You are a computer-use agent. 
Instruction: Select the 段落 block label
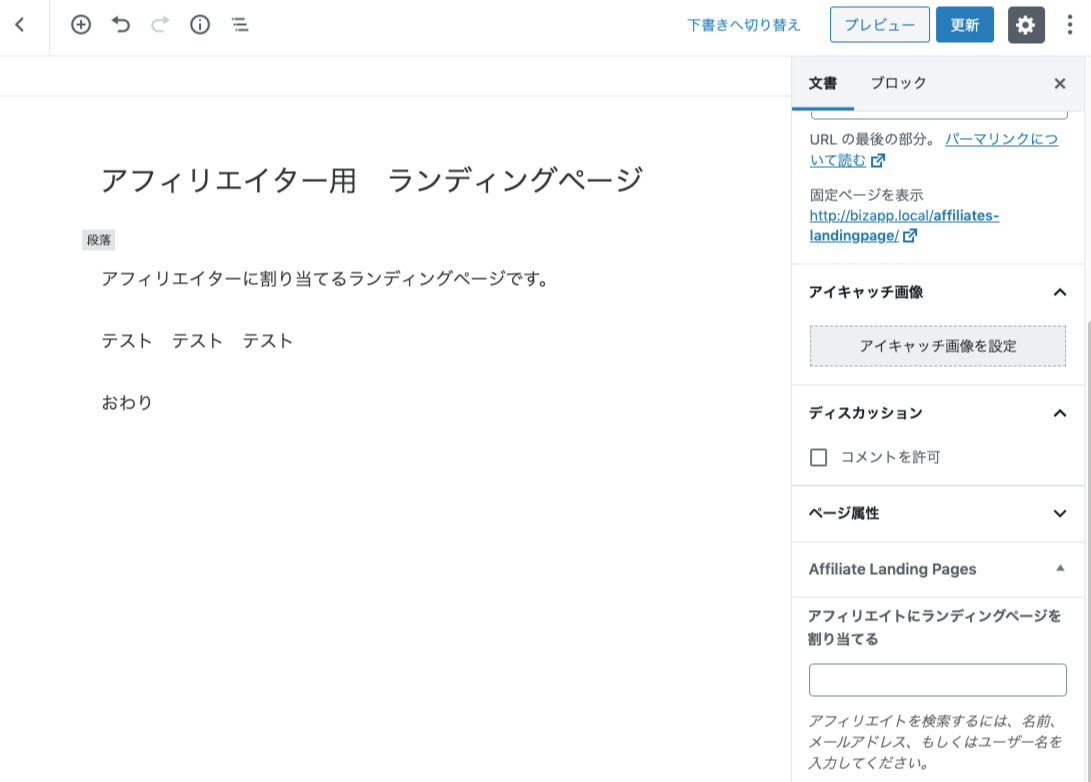(x=99, y=240)
